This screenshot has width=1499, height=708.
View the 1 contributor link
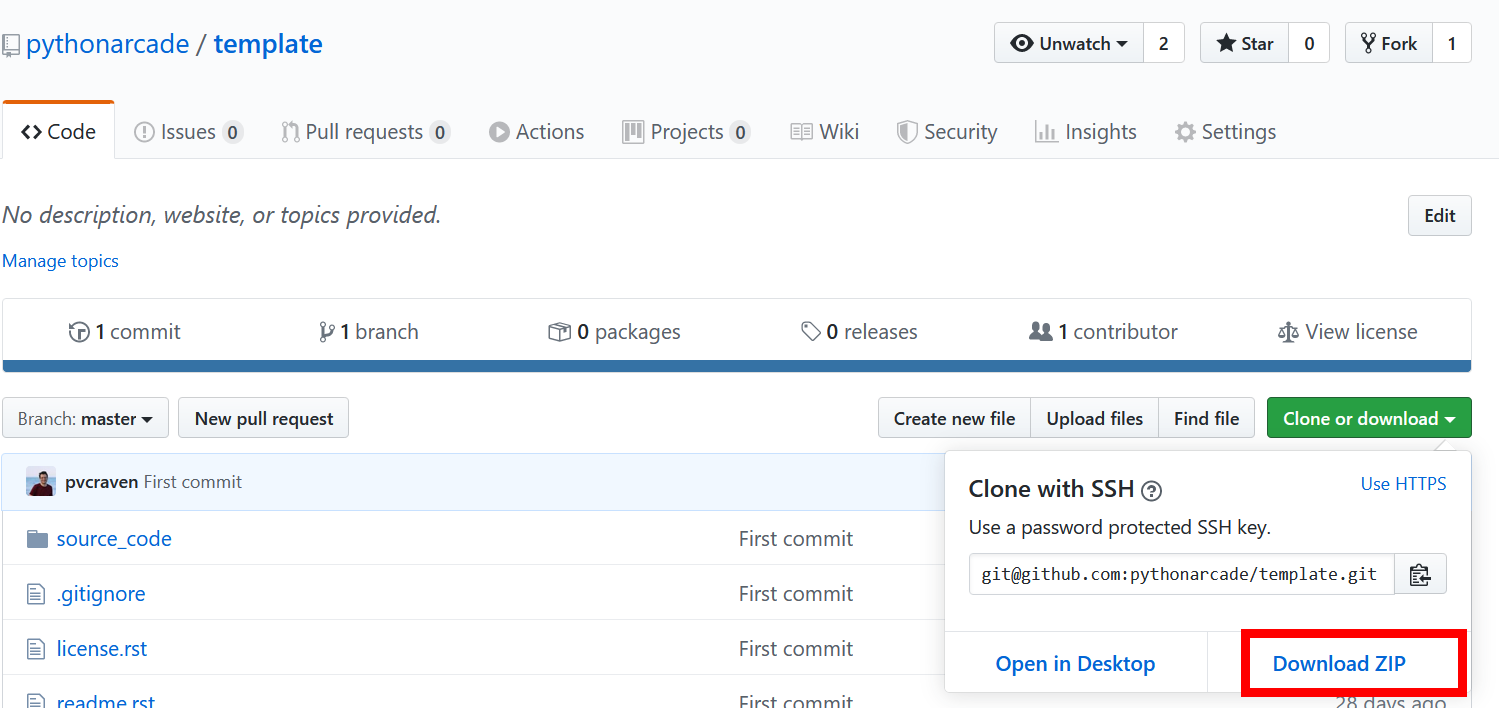(1103, 332)
